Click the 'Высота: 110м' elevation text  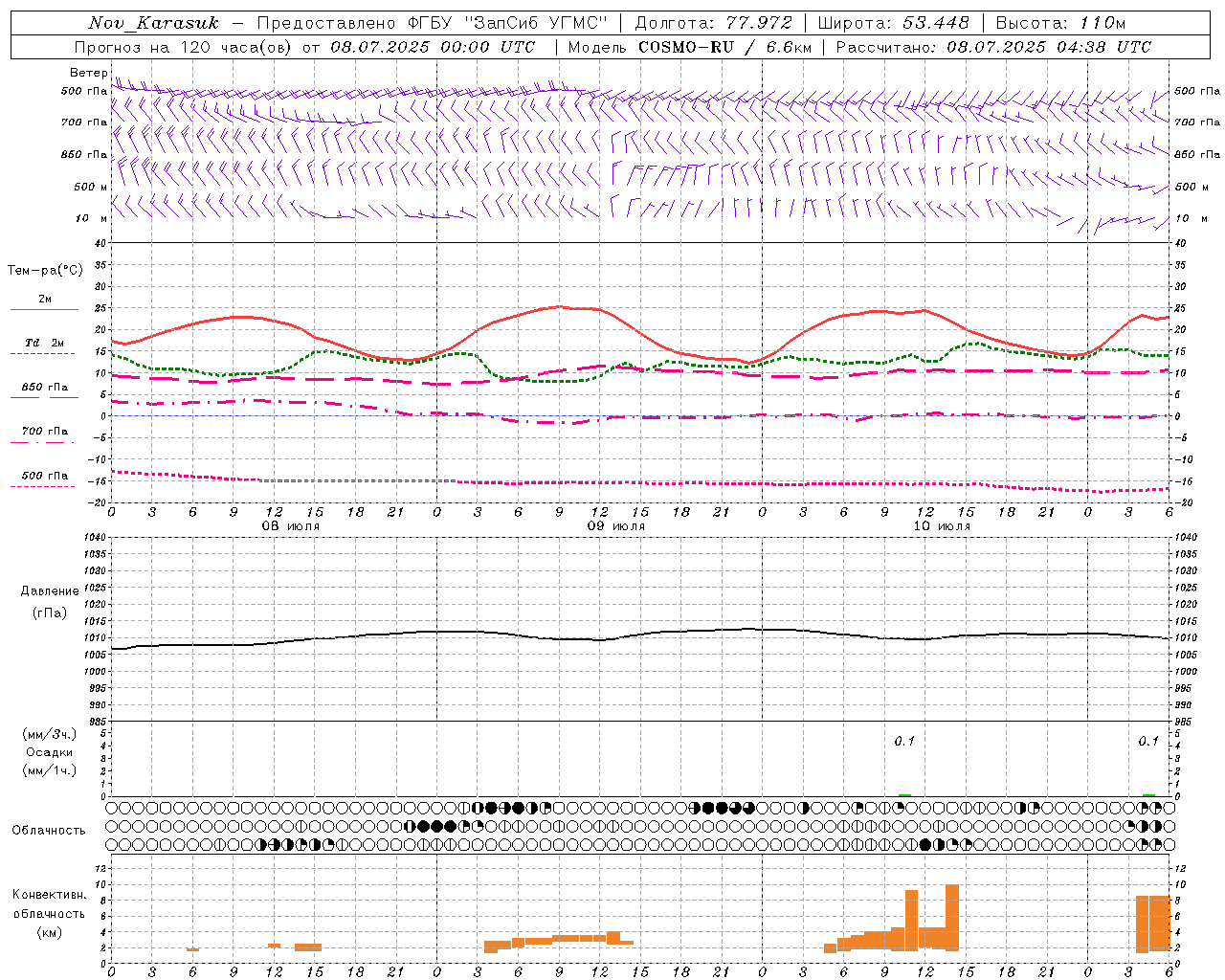point(1060,23)
